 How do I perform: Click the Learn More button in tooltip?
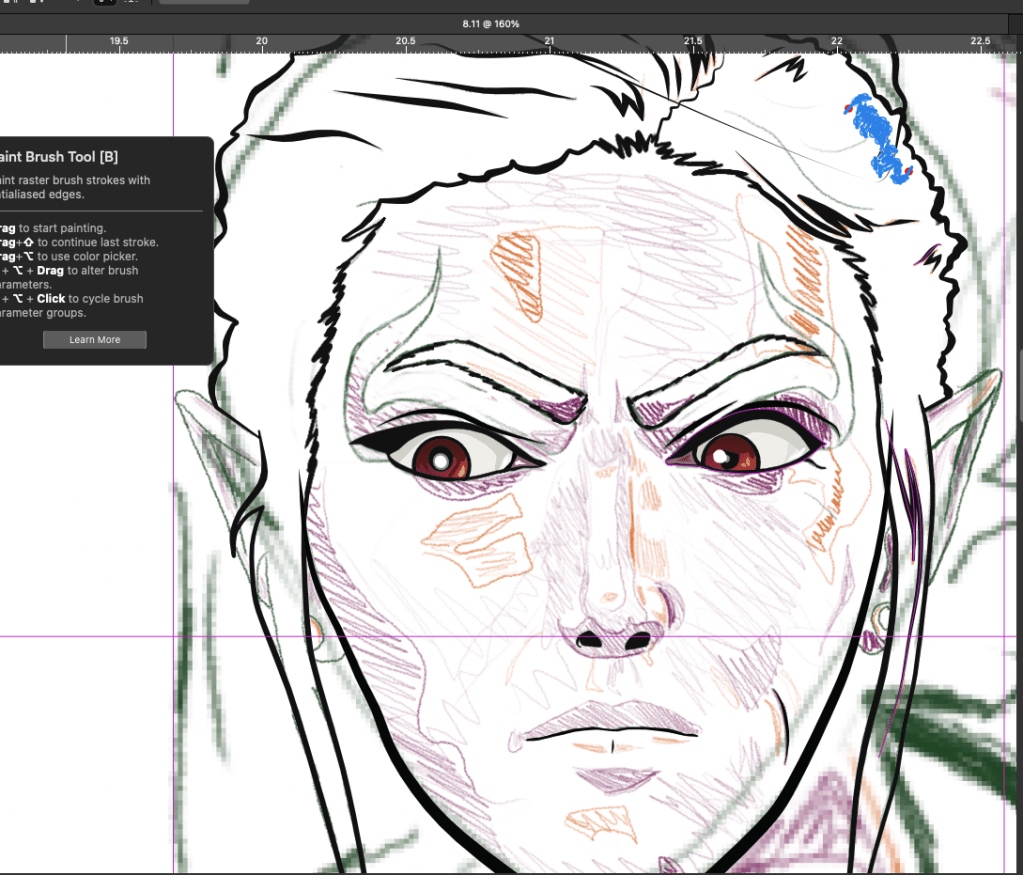[94, 340]
